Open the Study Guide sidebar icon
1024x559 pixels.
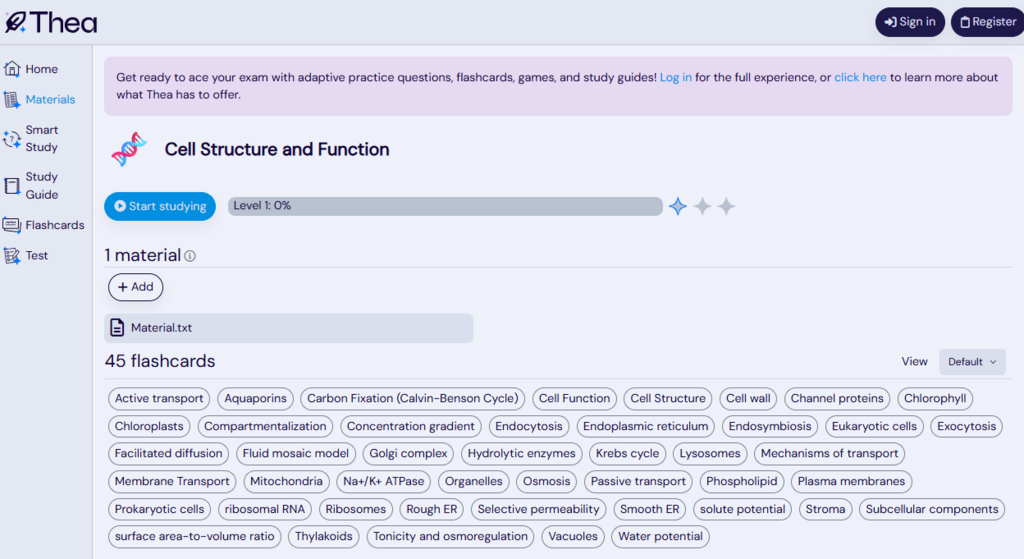[x=12, y=186]
